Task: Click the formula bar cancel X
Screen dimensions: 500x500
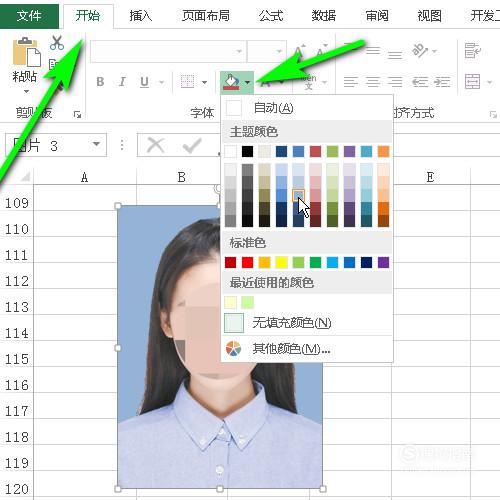Action: coord(155,145)
